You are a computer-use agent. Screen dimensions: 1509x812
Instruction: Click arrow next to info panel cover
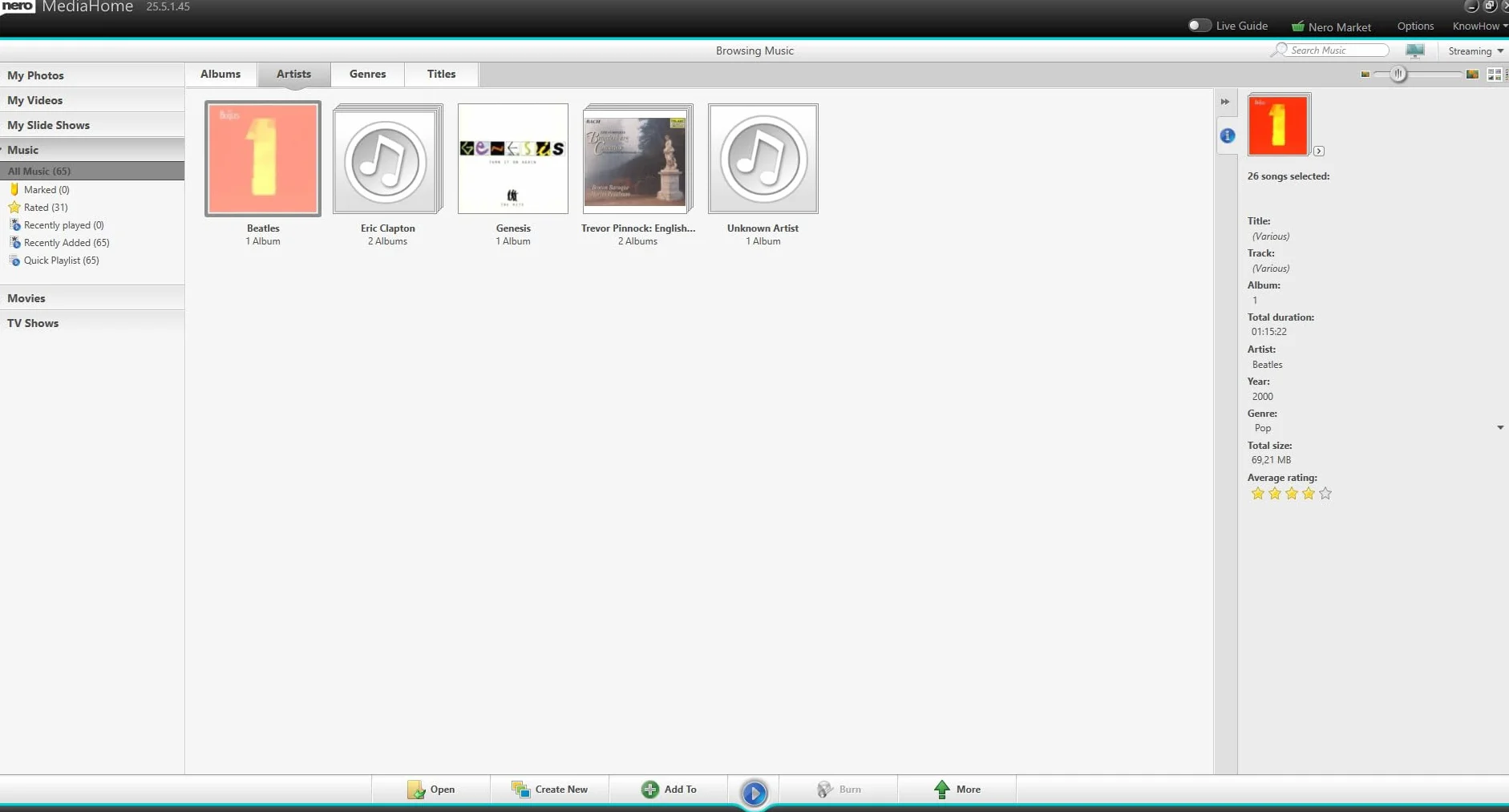point(1319,151)
